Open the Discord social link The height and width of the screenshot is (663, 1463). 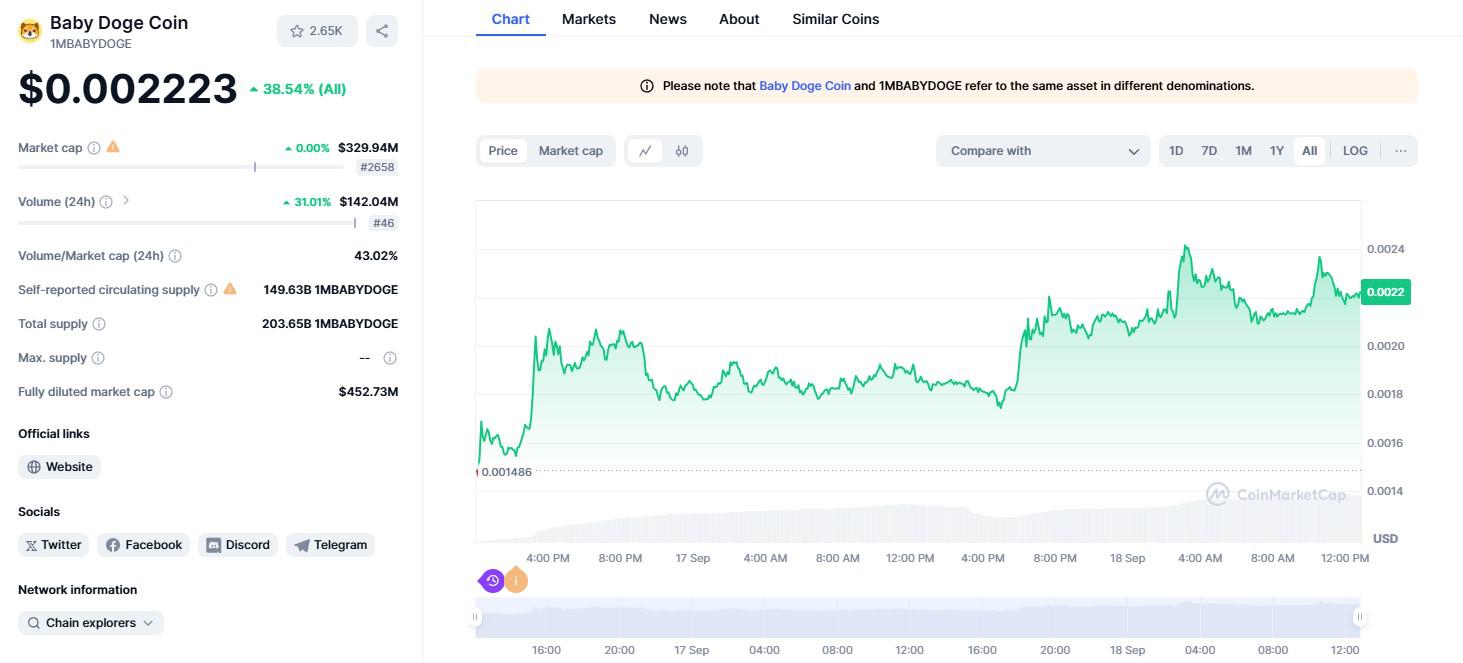[x=238, y=545]
